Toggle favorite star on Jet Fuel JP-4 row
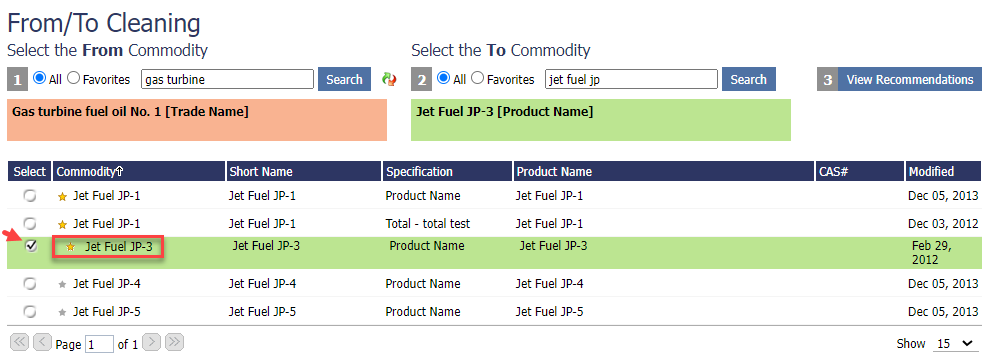 tap(62, 285)
